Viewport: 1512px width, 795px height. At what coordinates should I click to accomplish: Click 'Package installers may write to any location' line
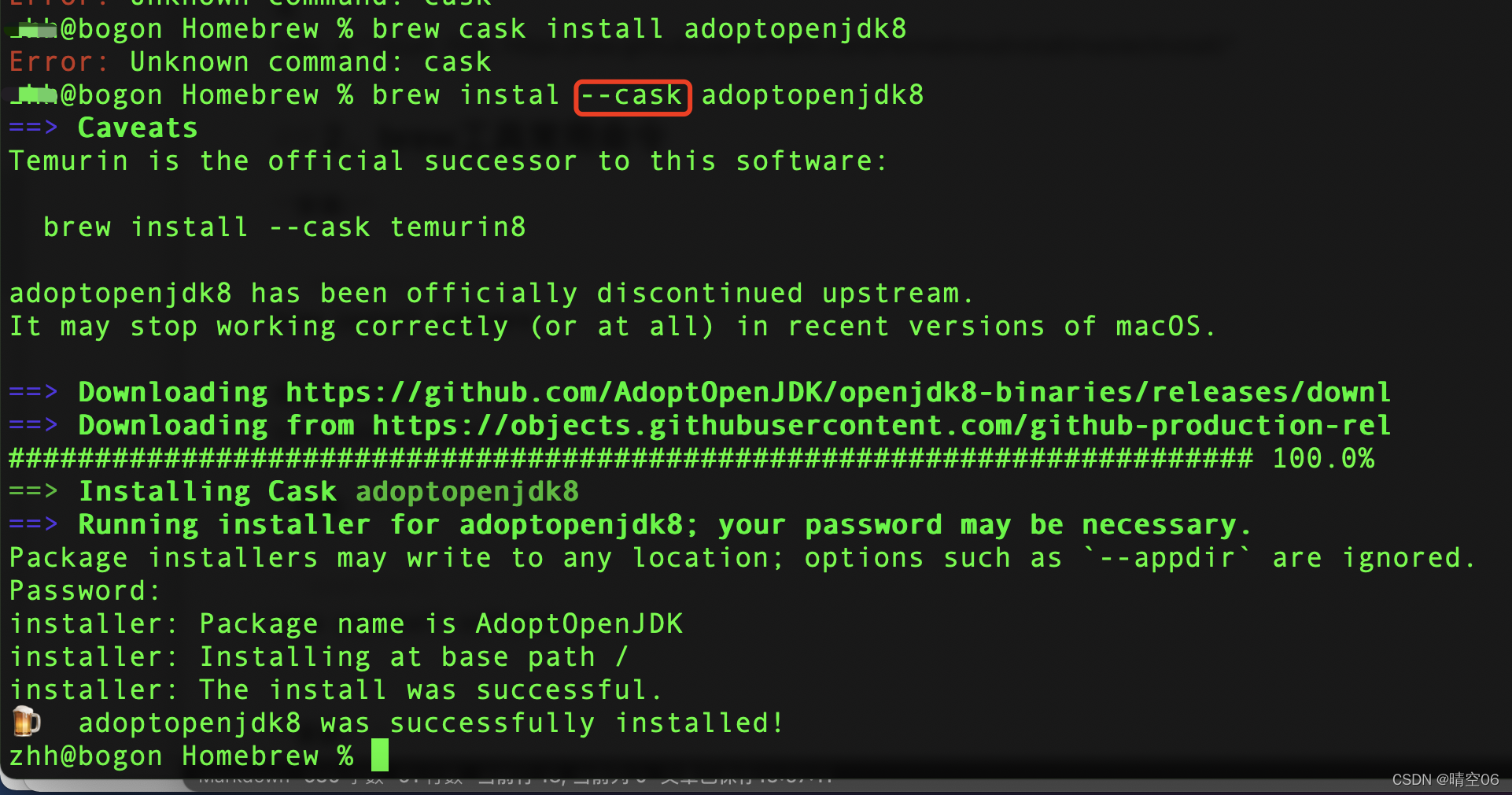point(742,558)
